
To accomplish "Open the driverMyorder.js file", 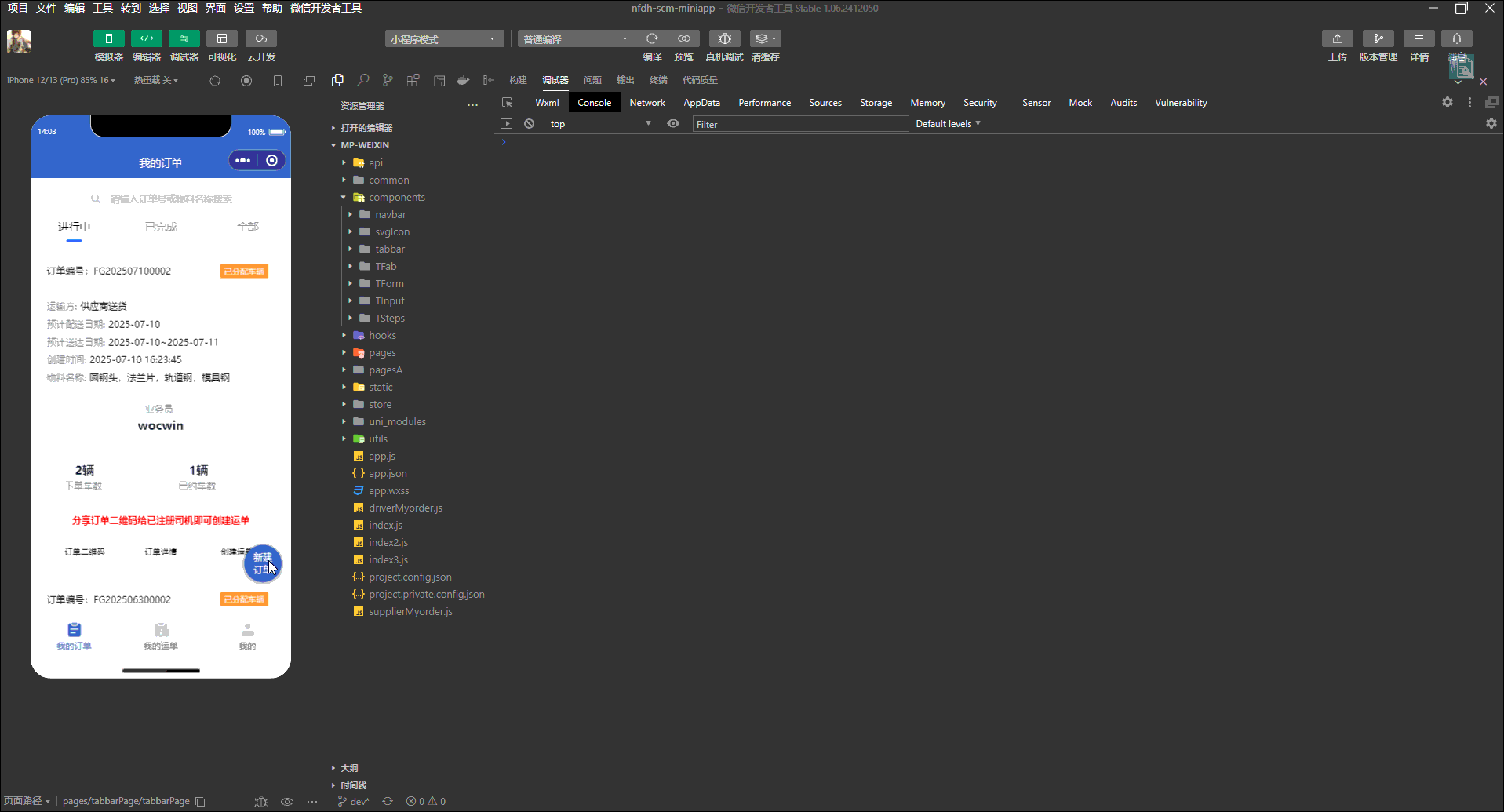I will 406,508.
